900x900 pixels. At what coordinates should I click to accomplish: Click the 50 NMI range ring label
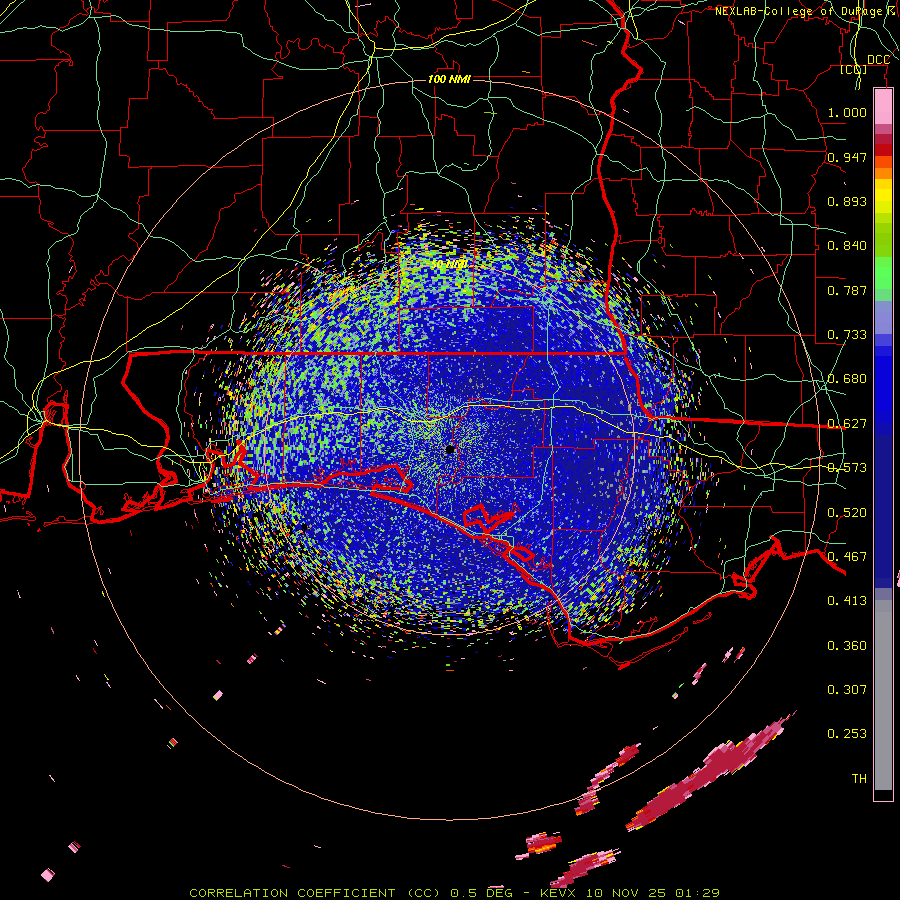click(449, 265)
